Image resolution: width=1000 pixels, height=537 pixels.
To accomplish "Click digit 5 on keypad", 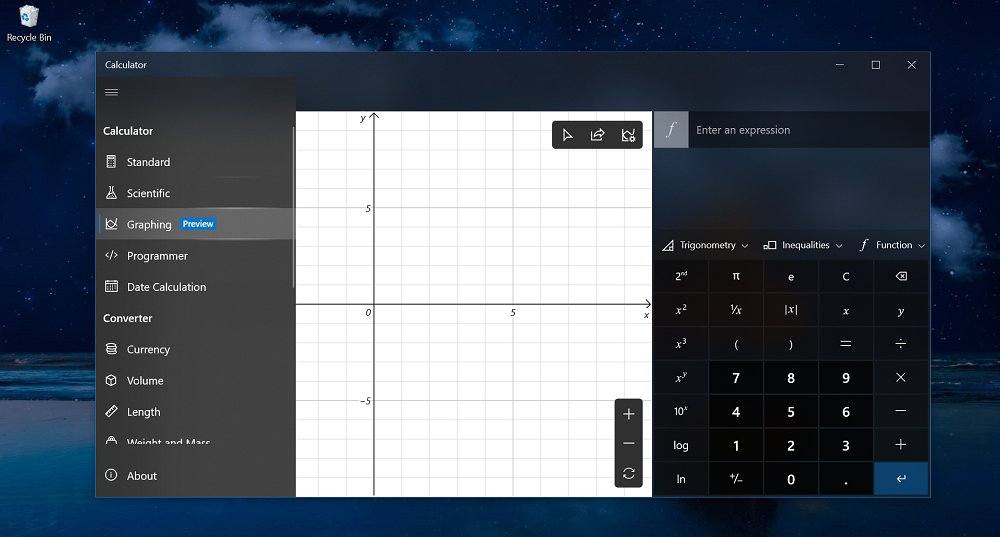I will (x=791, y=411).
